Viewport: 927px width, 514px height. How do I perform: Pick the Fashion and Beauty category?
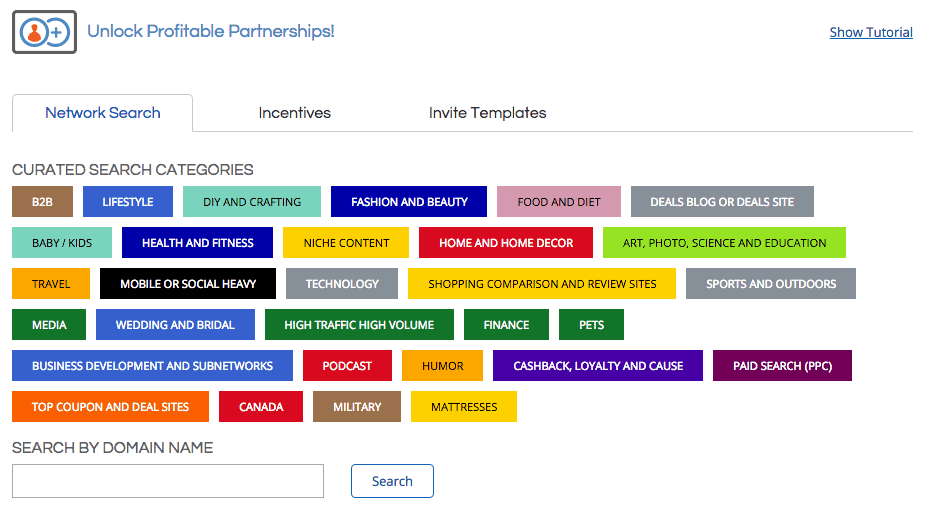[409, 202]
